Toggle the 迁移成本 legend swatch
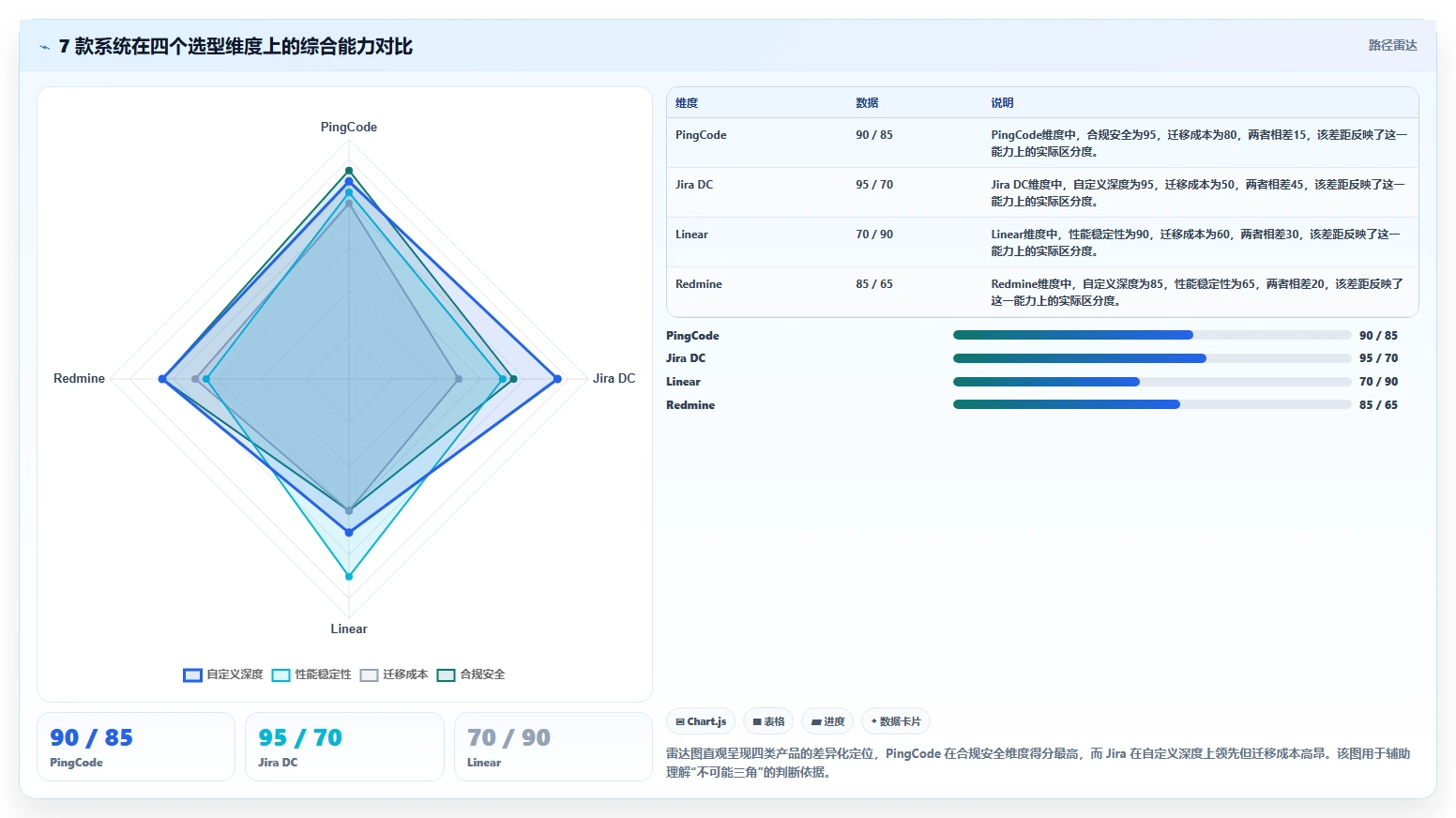This screenshot has height=818, width=1456. [369, 675]
